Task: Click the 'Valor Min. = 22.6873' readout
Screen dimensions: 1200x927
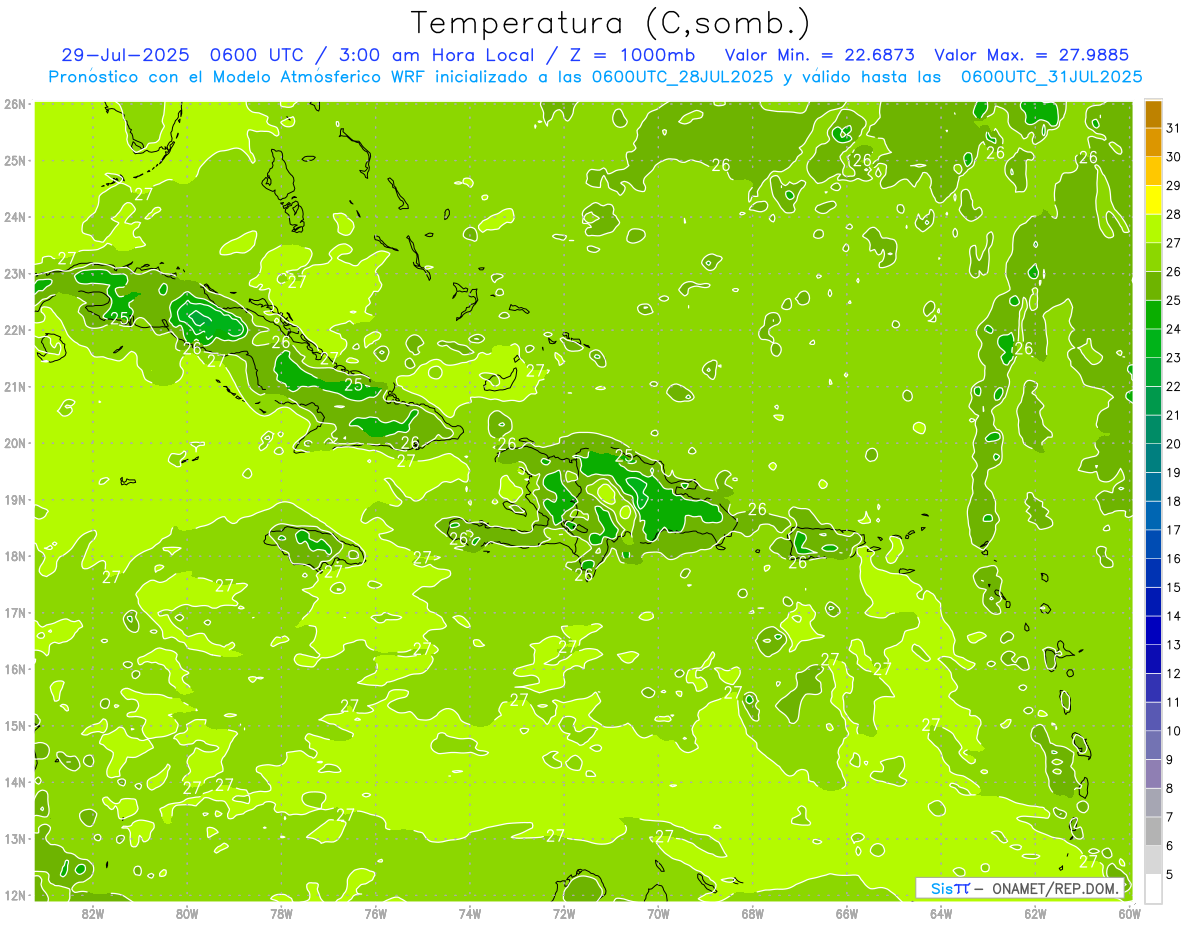Action: (819, 55)
